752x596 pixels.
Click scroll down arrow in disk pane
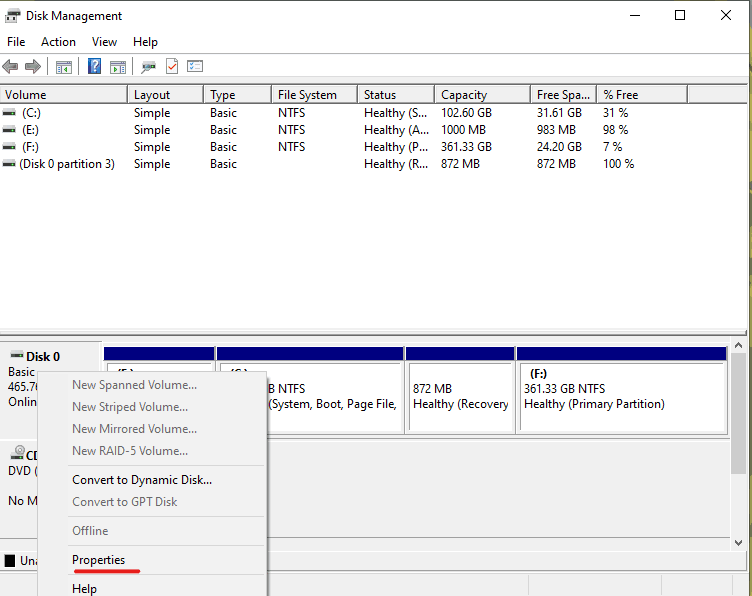739,543
